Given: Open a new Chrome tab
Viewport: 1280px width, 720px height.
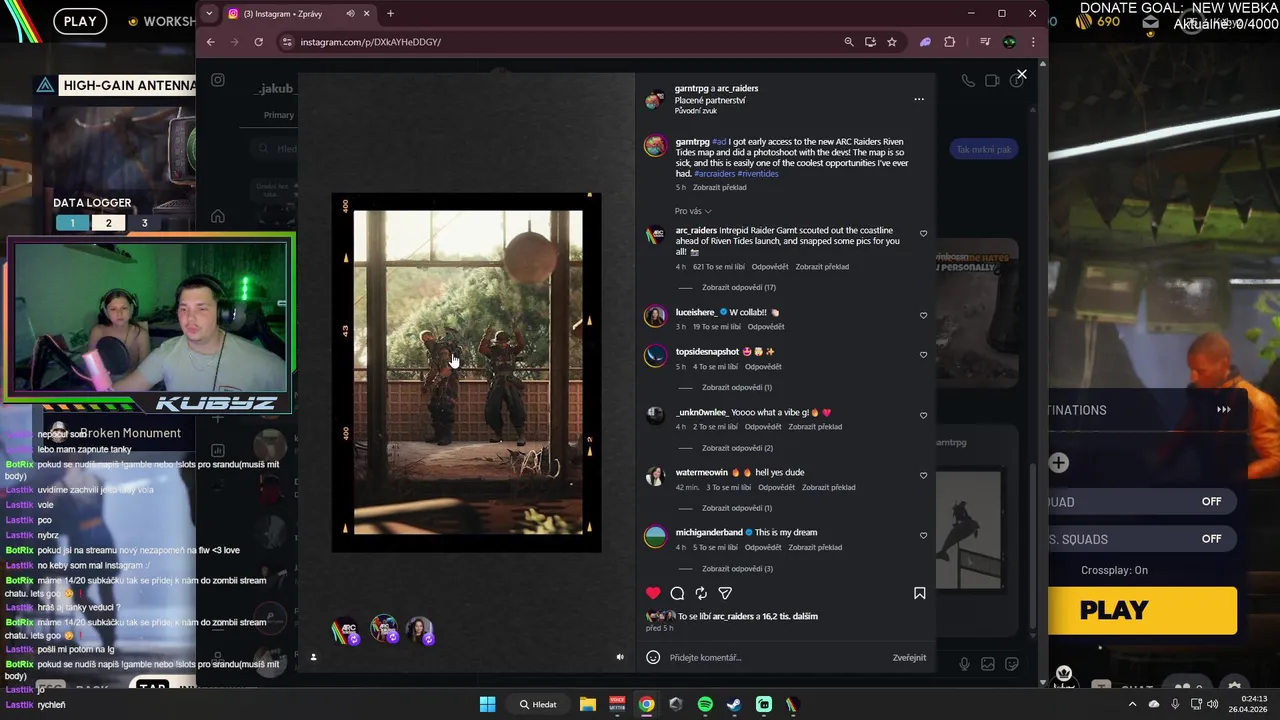Looking at the screenshot, I should [390, 13].
